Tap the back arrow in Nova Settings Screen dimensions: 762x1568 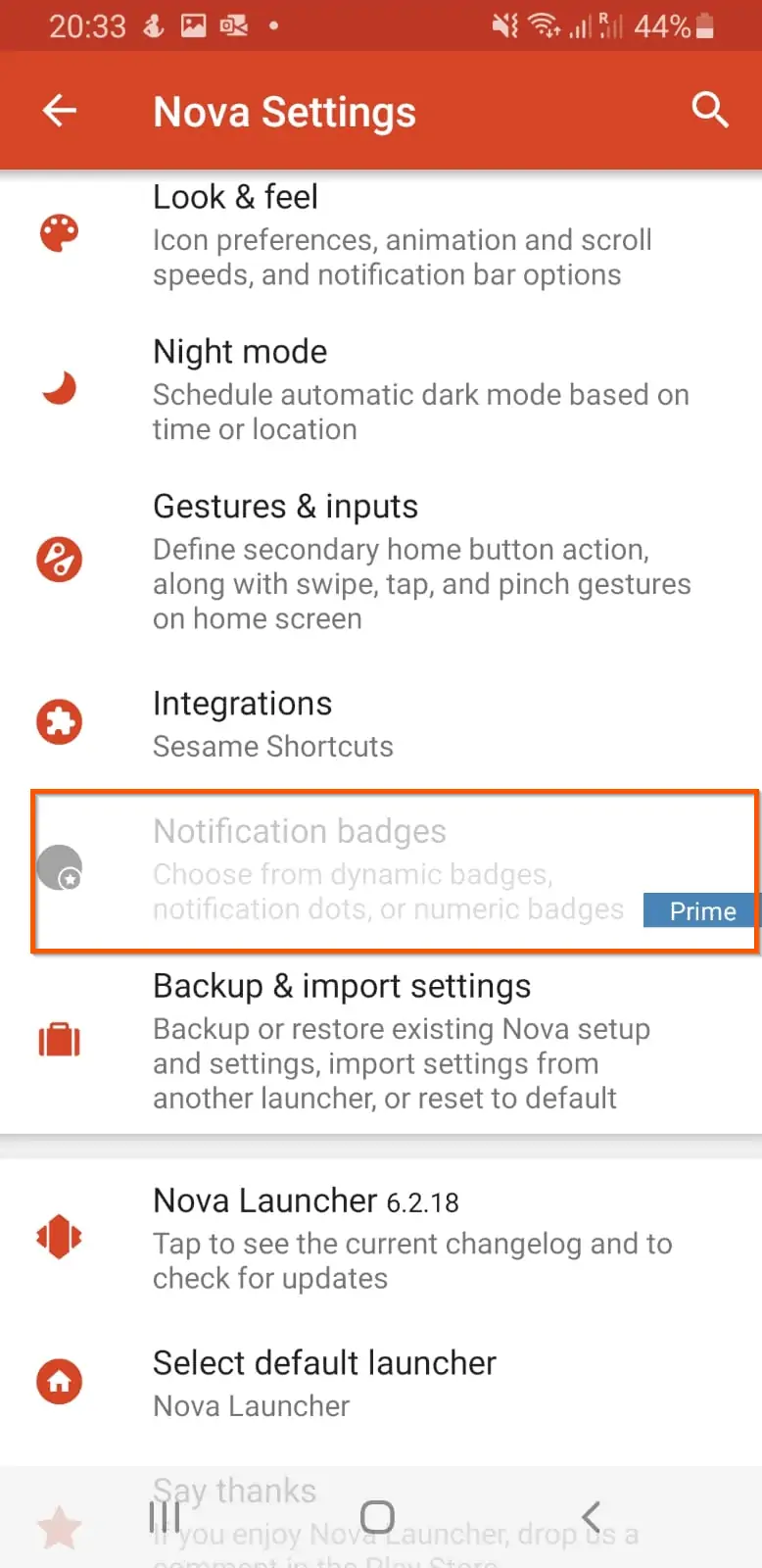tap(60, 111)
